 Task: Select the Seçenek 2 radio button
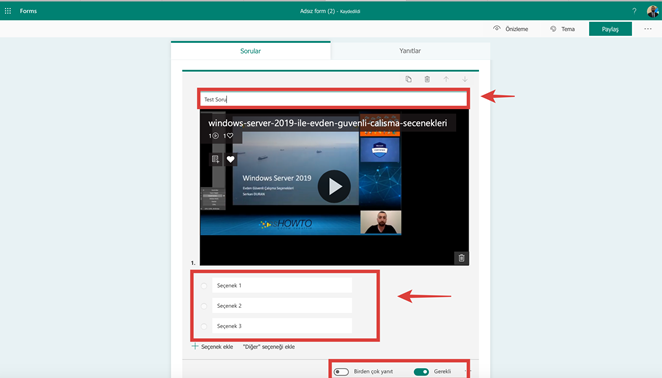pos(204,306)
